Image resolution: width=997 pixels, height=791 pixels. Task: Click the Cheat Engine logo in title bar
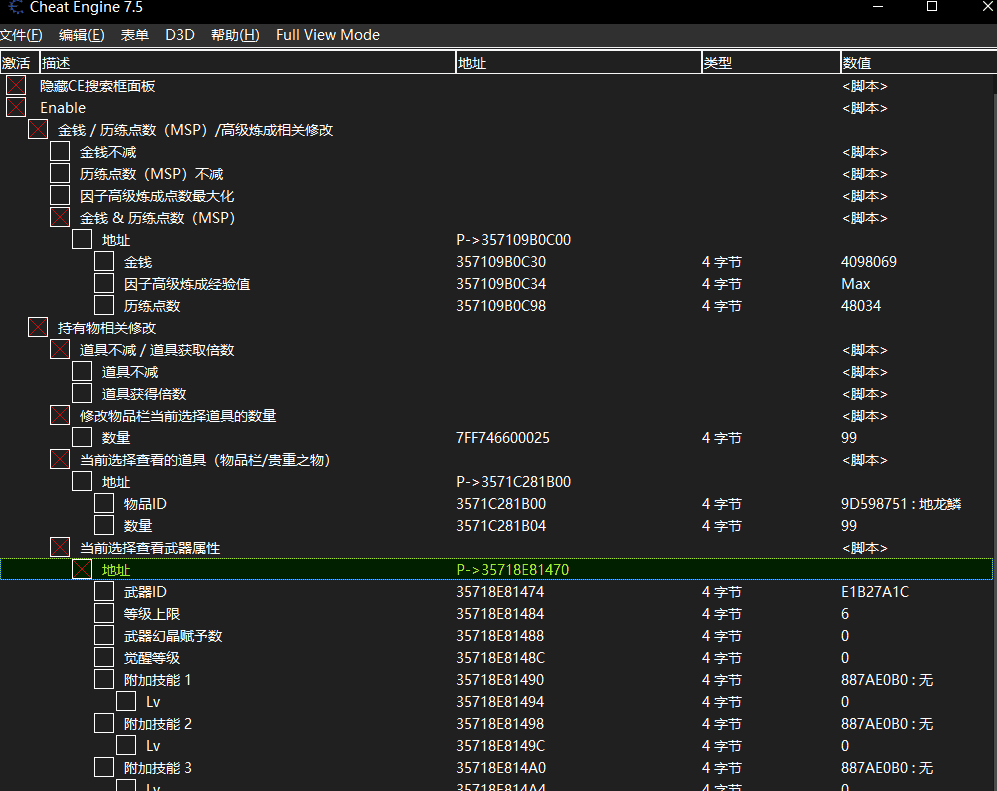(15, 8)
